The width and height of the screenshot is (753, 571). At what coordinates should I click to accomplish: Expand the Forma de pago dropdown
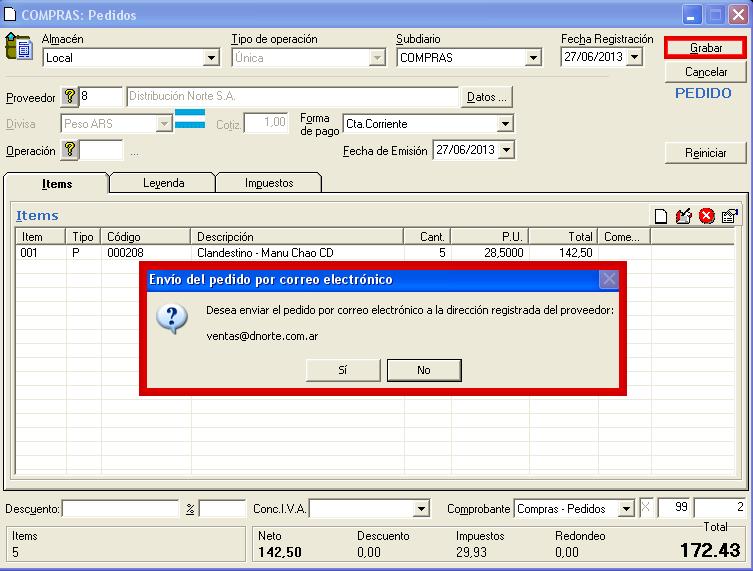pos(505,124)
